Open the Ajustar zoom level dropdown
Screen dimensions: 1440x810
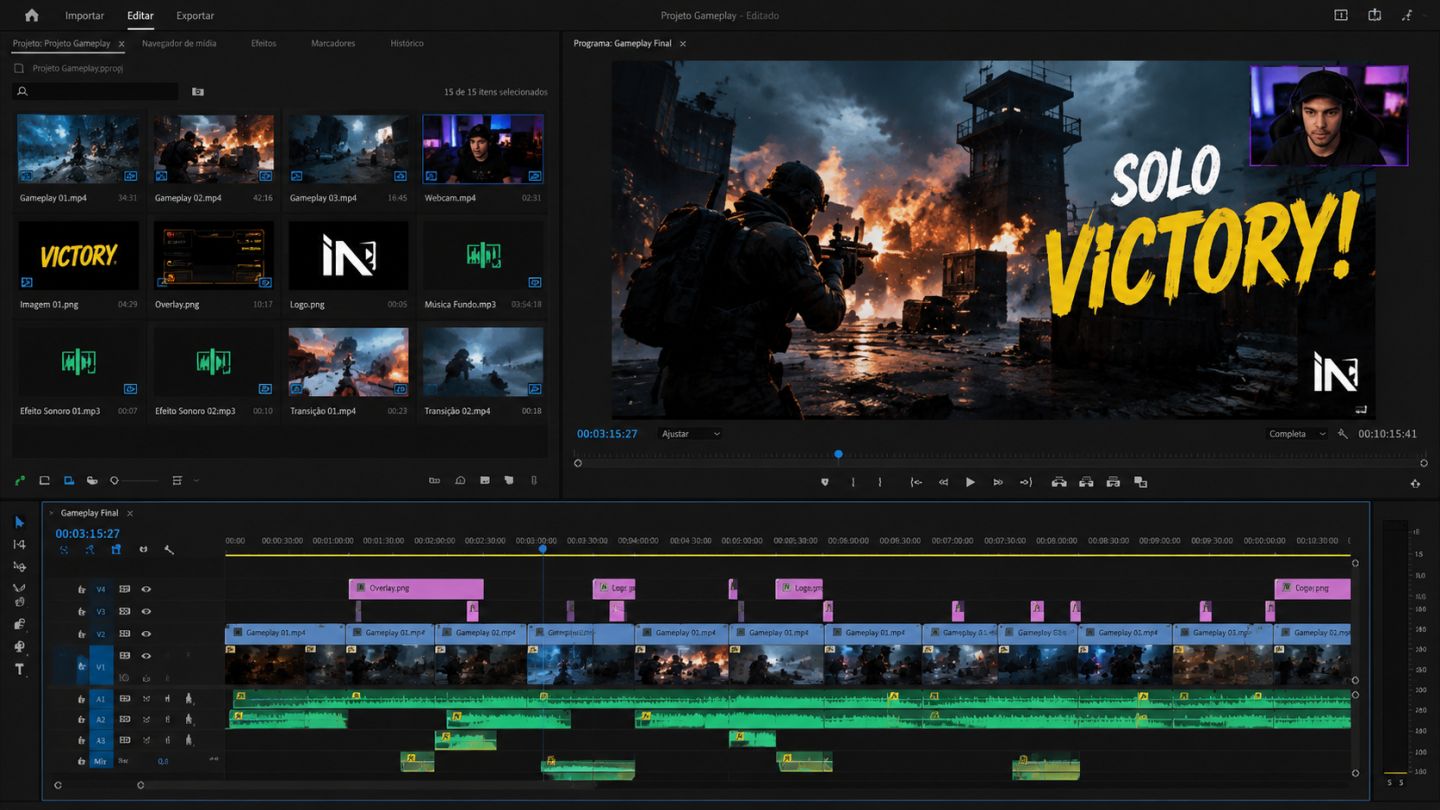(690, 434)
